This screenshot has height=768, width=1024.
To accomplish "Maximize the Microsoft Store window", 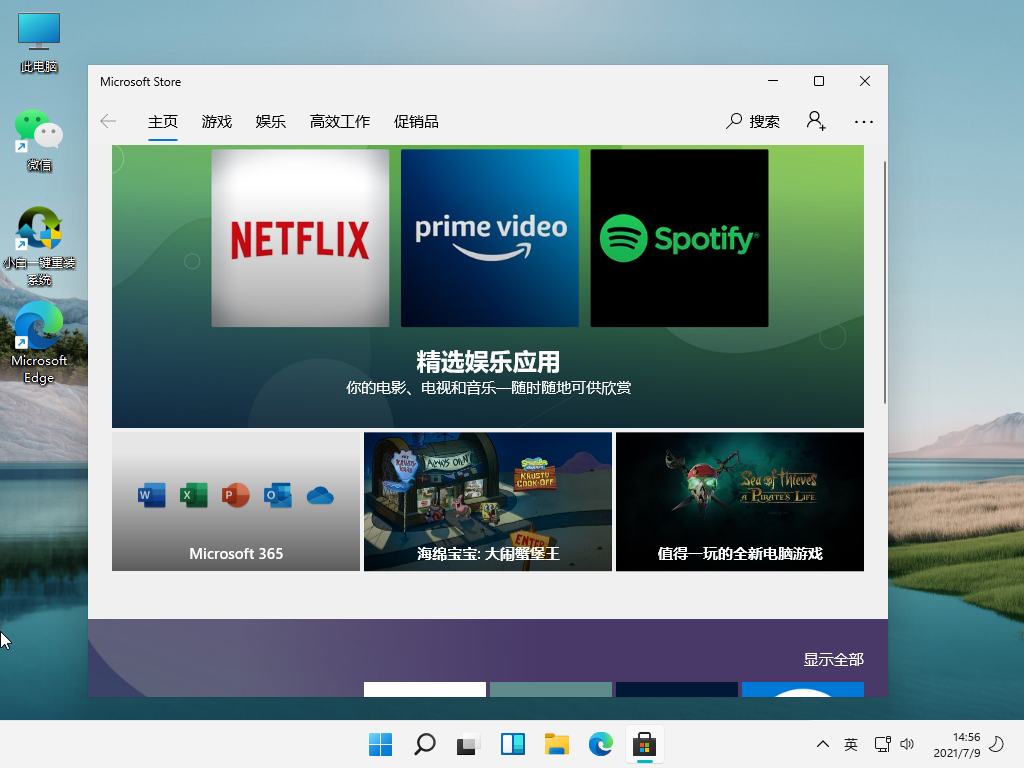I will point(819,81).
